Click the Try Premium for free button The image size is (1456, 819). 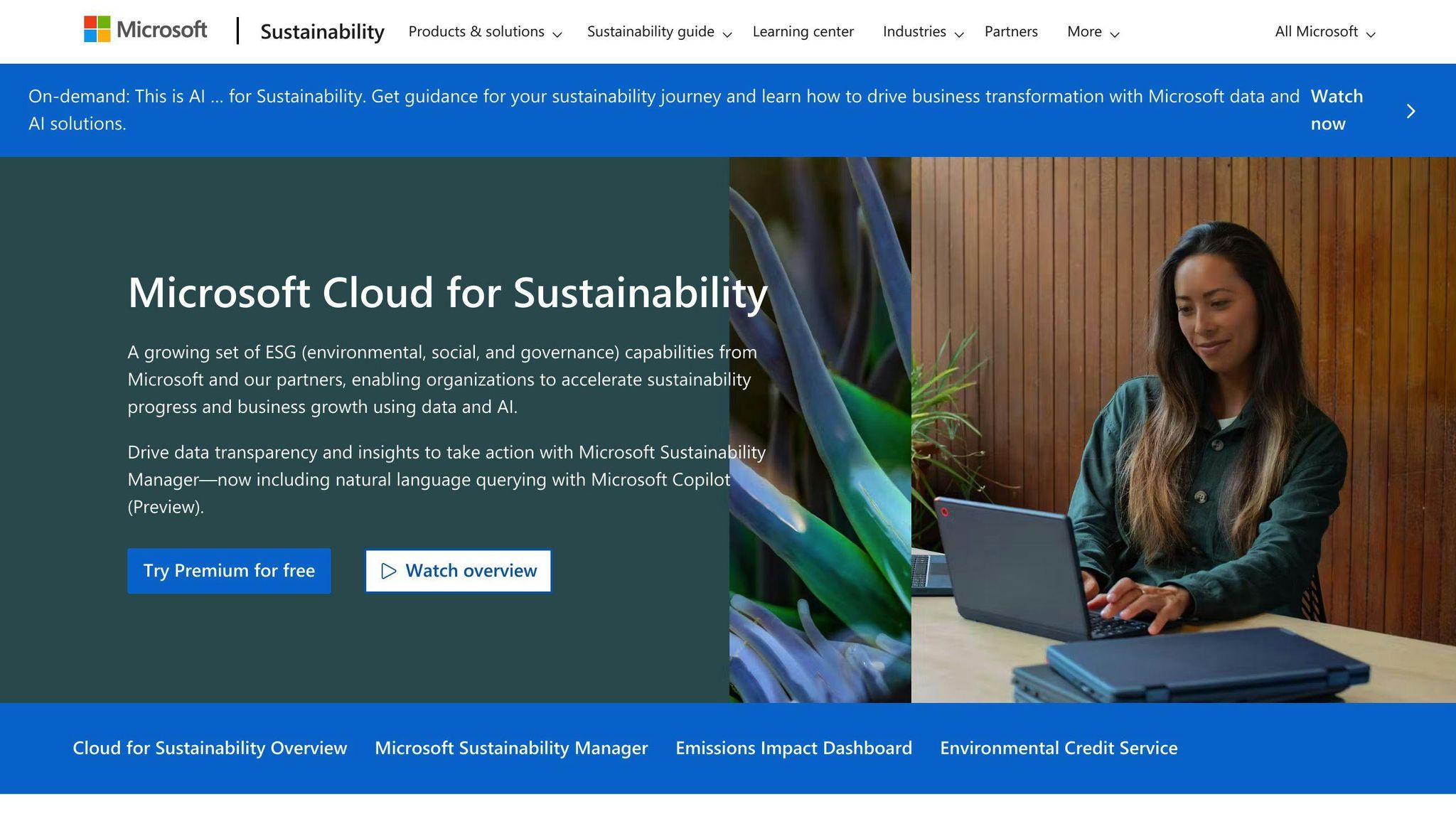tap(229, 571)
